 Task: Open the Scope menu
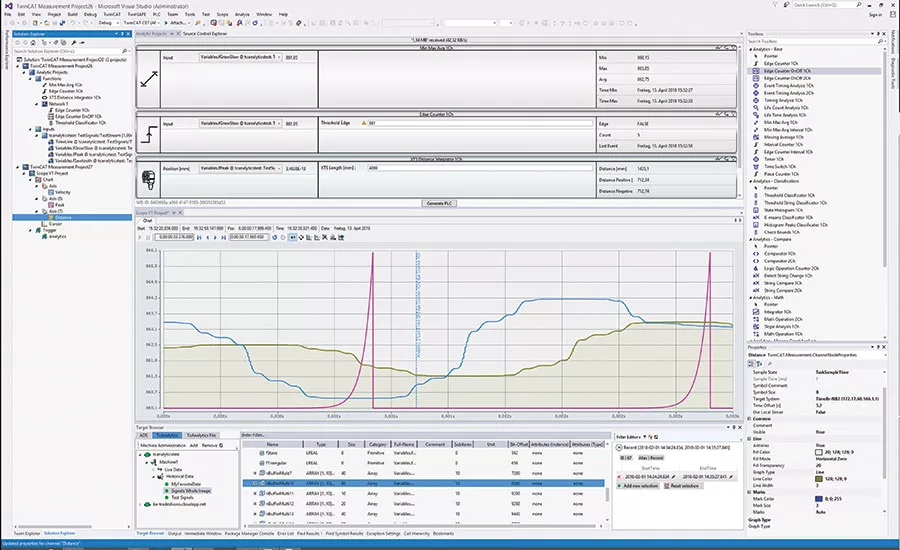222,14
